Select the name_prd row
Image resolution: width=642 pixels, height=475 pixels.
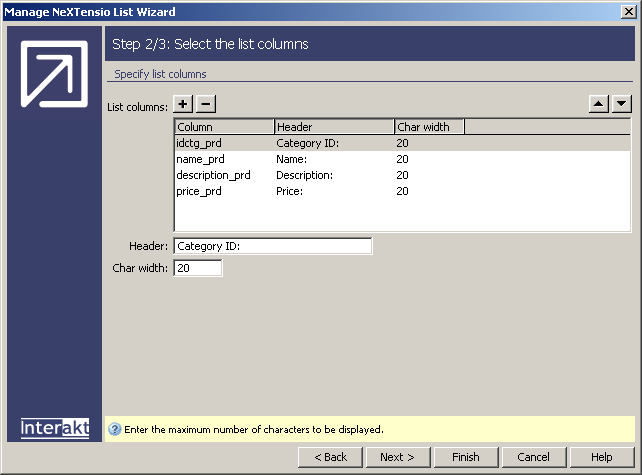[200, 159]
